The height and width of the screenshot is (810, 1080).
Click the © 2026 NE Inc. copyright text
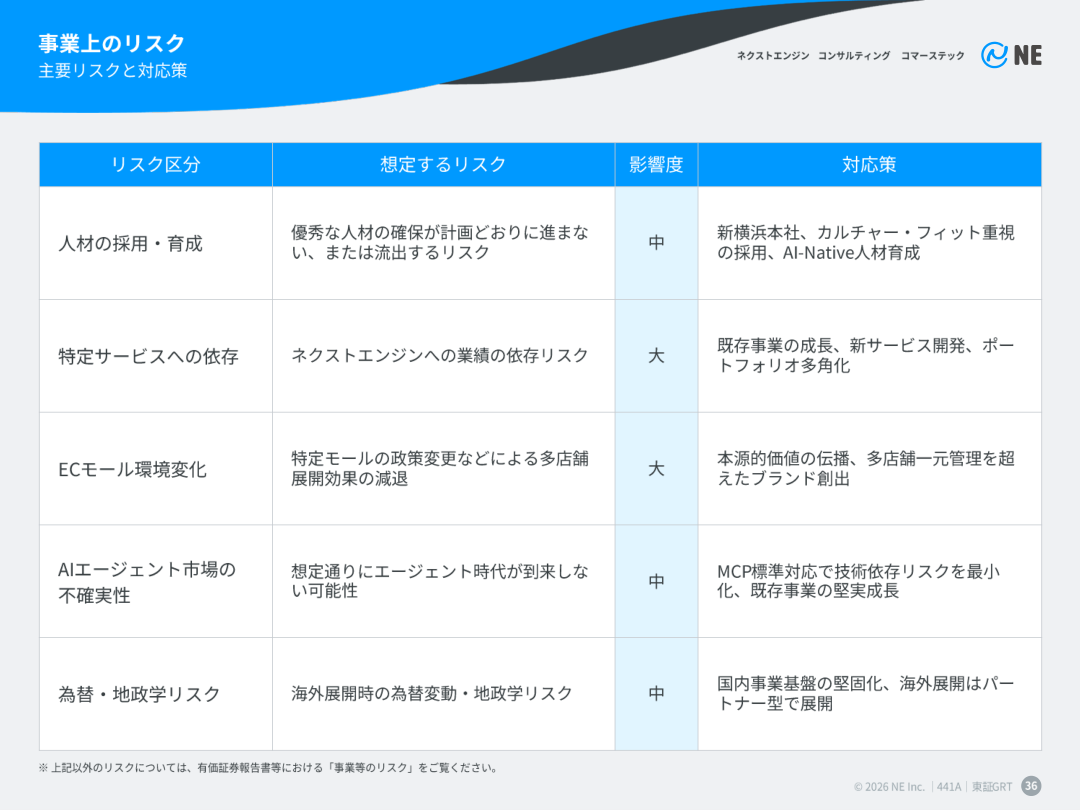tap(889, 787)
